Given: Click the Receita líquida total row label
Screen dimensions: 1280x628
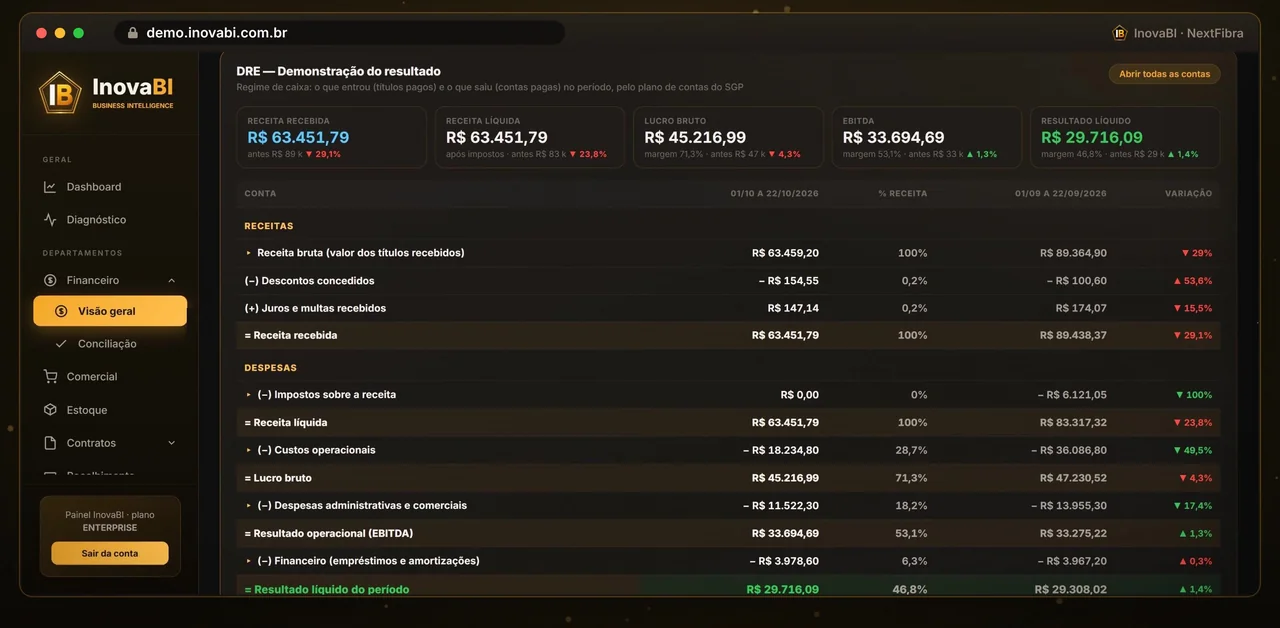Looking at the screenshot, I should 286,423.
